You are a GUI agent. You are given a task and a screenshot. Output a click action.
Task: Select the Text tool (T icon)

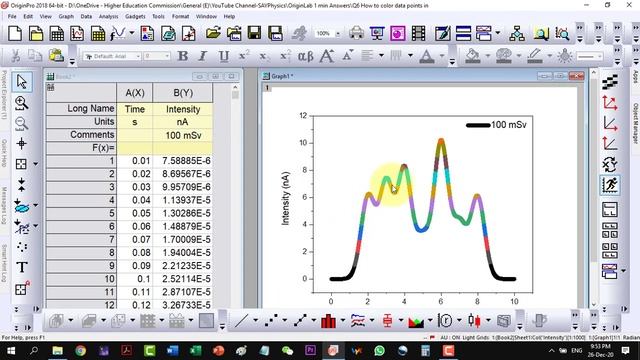point(22,267)
